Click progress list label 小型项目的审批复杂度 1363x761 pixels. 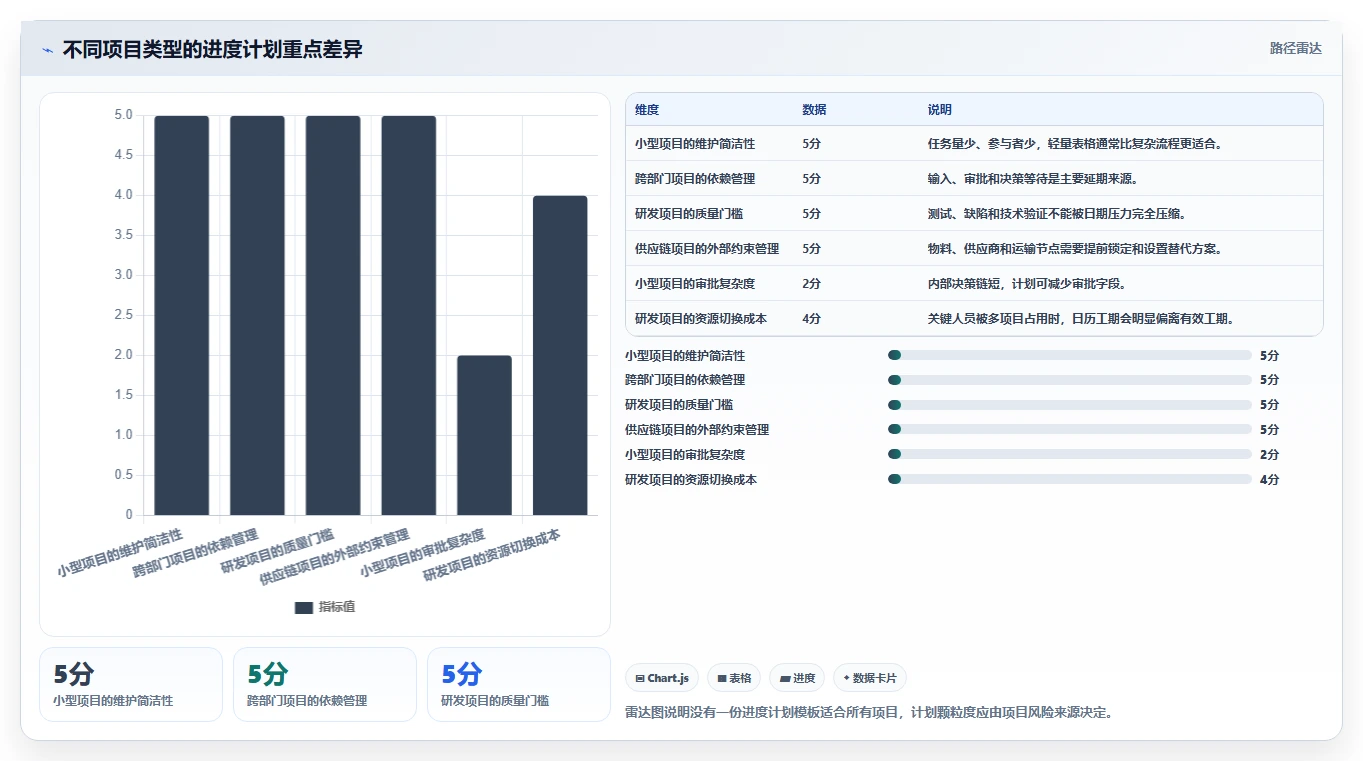click(685, 455)
